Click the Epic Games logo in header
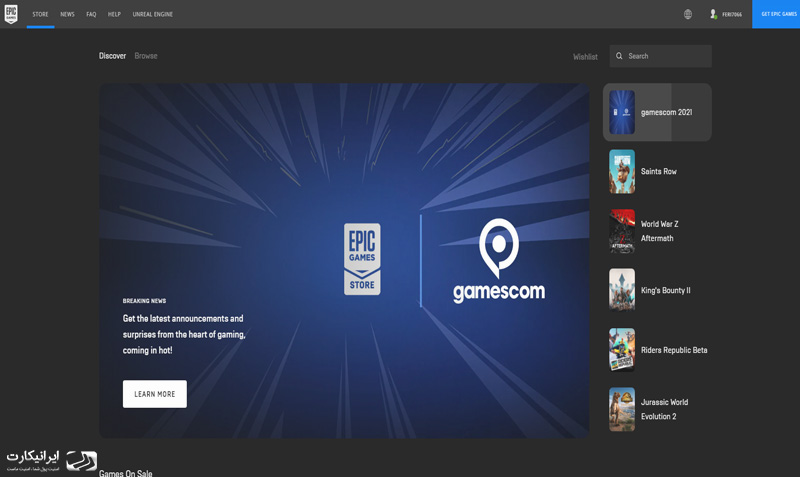Screen dimensions: 800x477 click(x=11, y=14)
